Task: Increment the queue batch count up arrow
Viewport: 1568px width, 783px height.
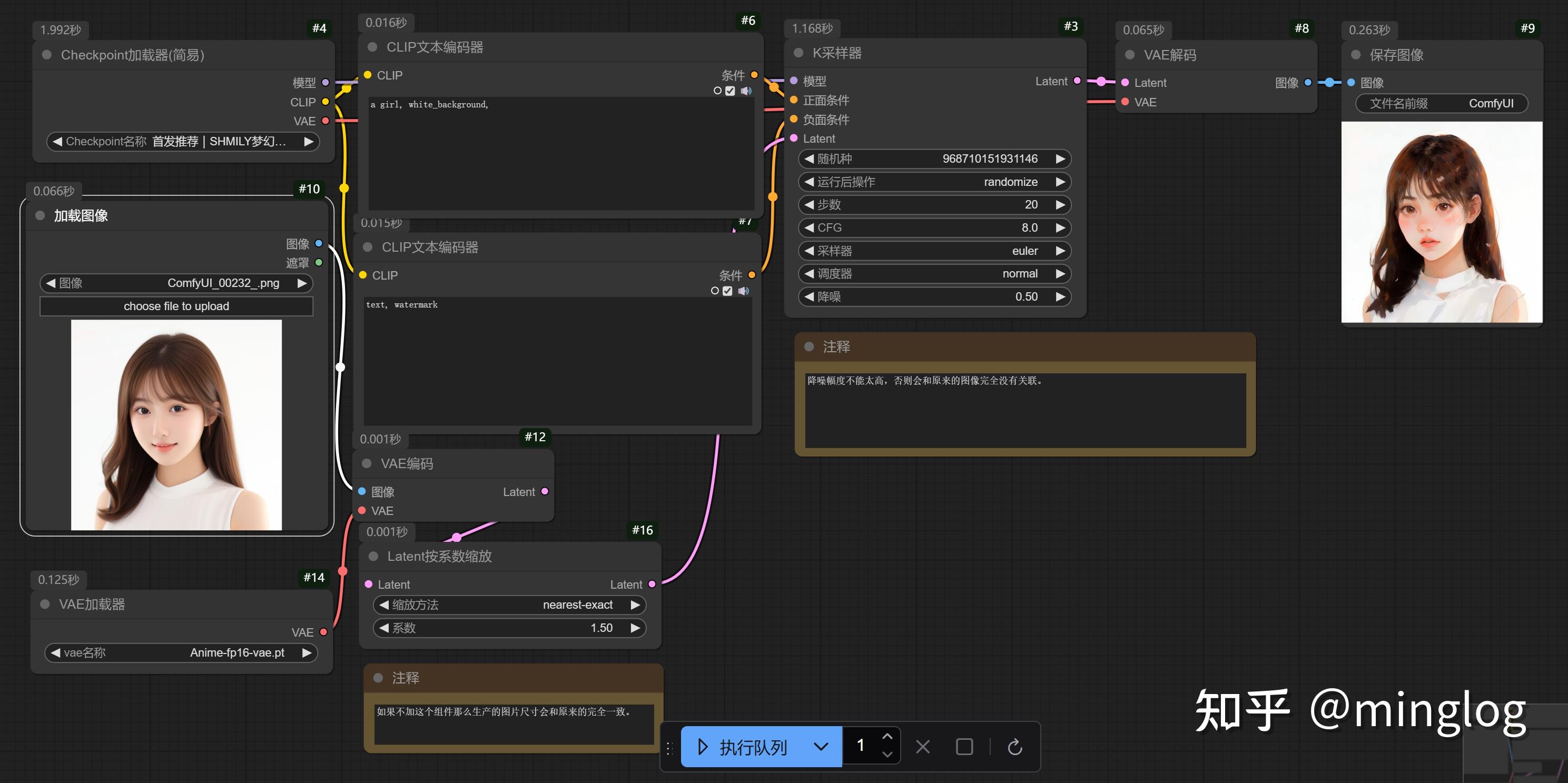Action: (x=887, y=737)
